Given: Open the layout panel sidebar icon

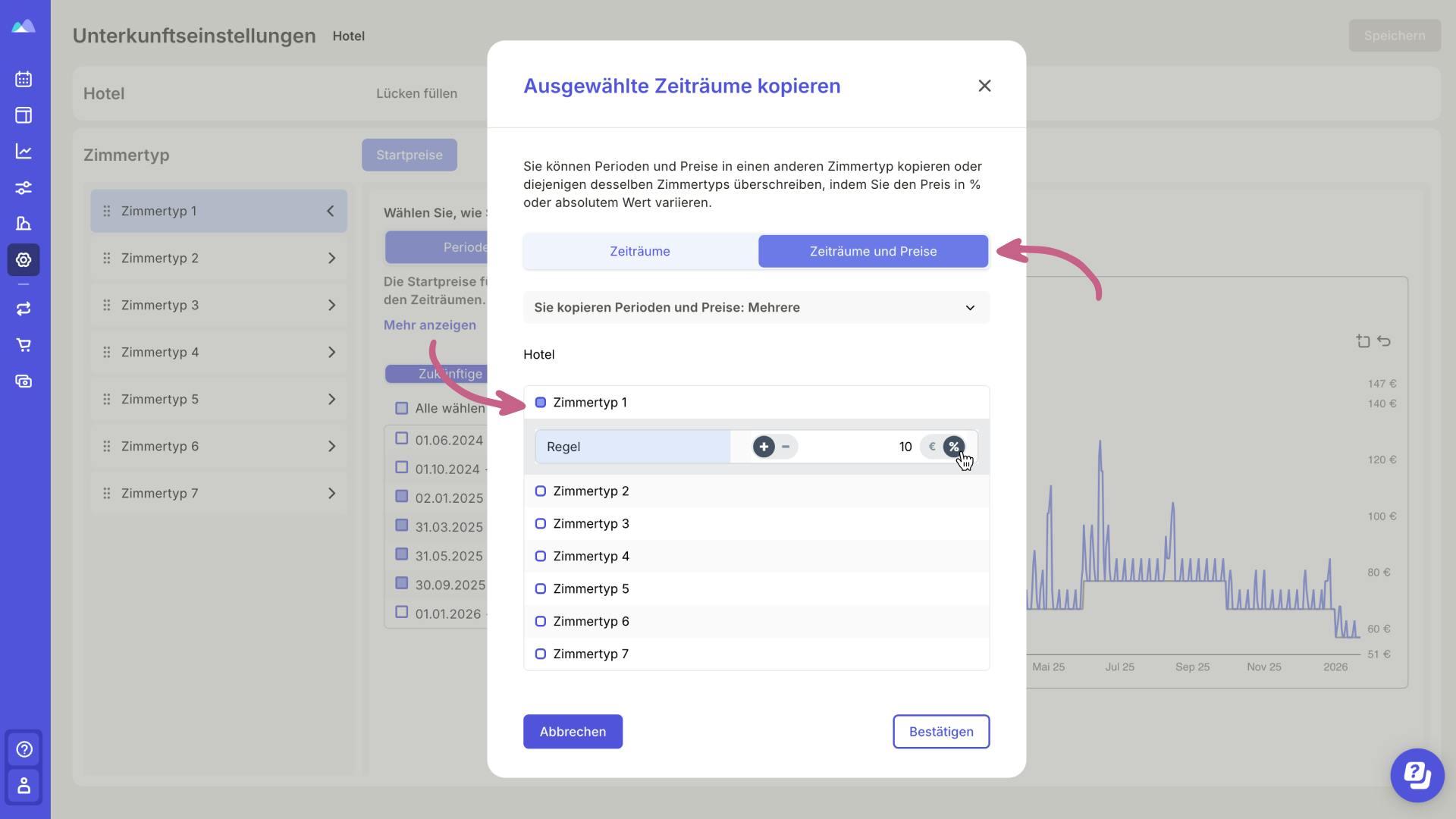Looking at the screenshot, I should click(x=24, y=115).
